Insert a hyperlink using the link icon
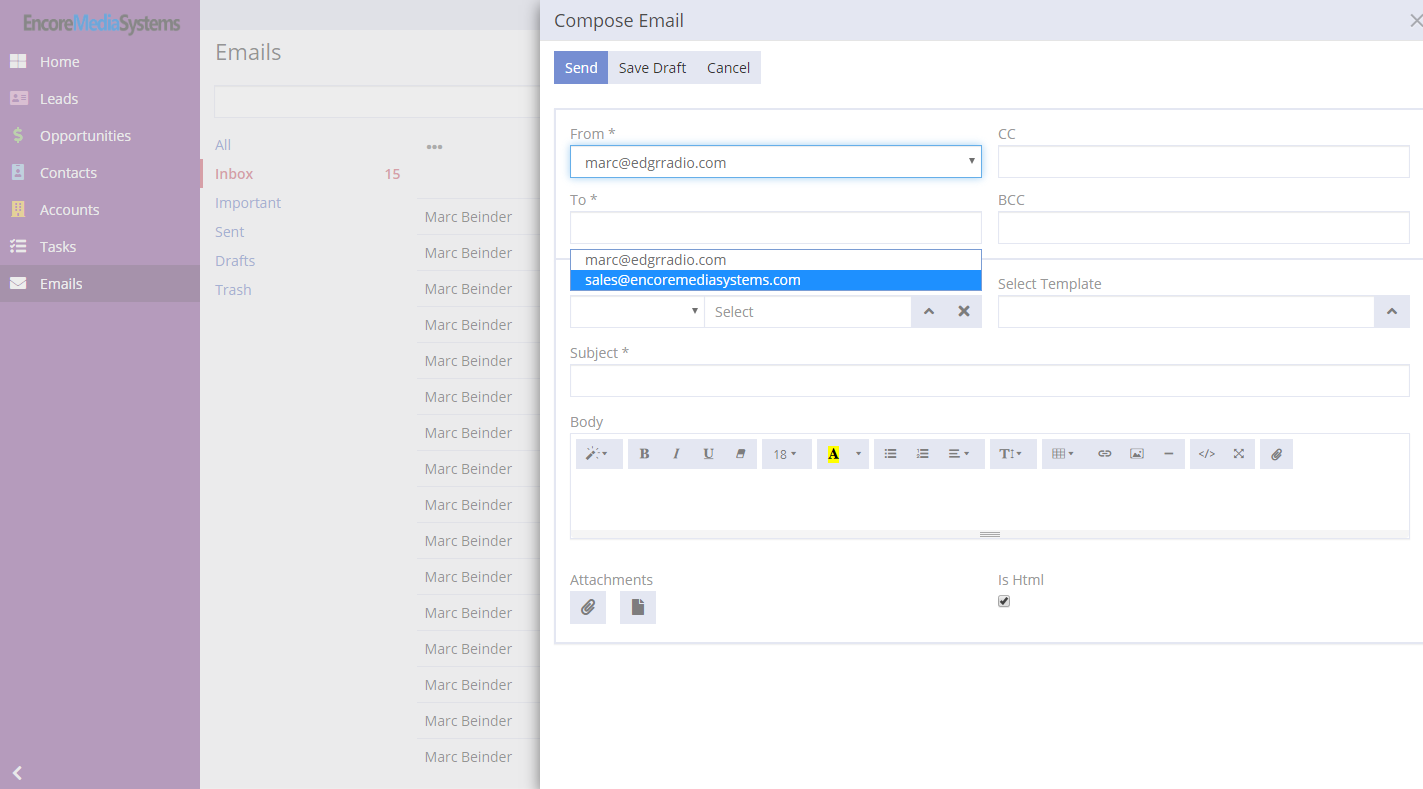Viewport: 1423px width, 789px height. (x=1105, y=454)
